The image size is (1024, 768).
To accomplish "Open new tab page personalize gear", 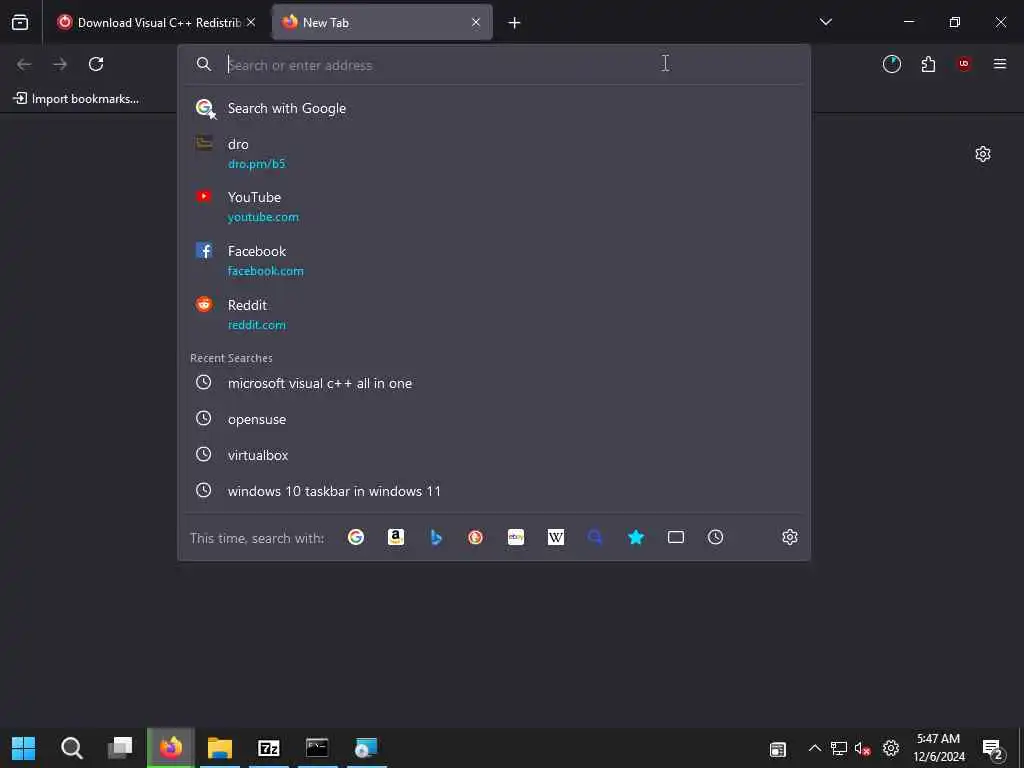I will (983, 154).
